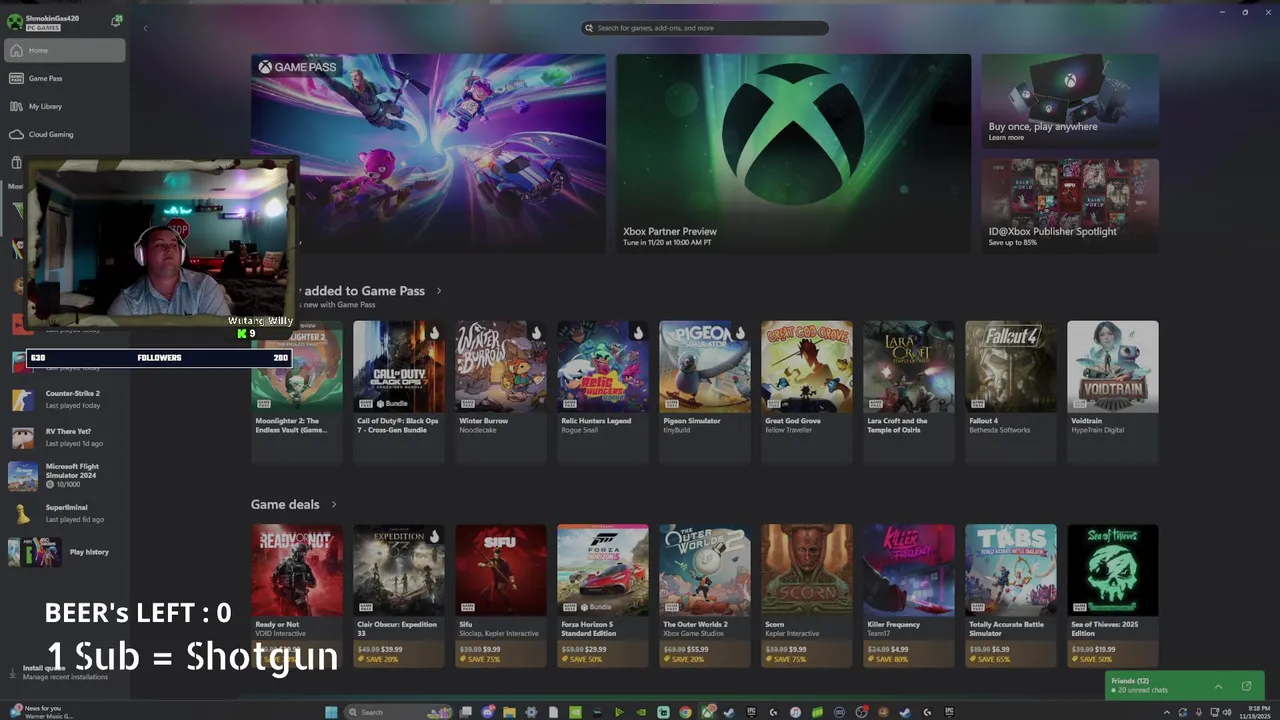
Task: Open the Clair Obscur Expedition 33 deal
Action: click(398, 595)
